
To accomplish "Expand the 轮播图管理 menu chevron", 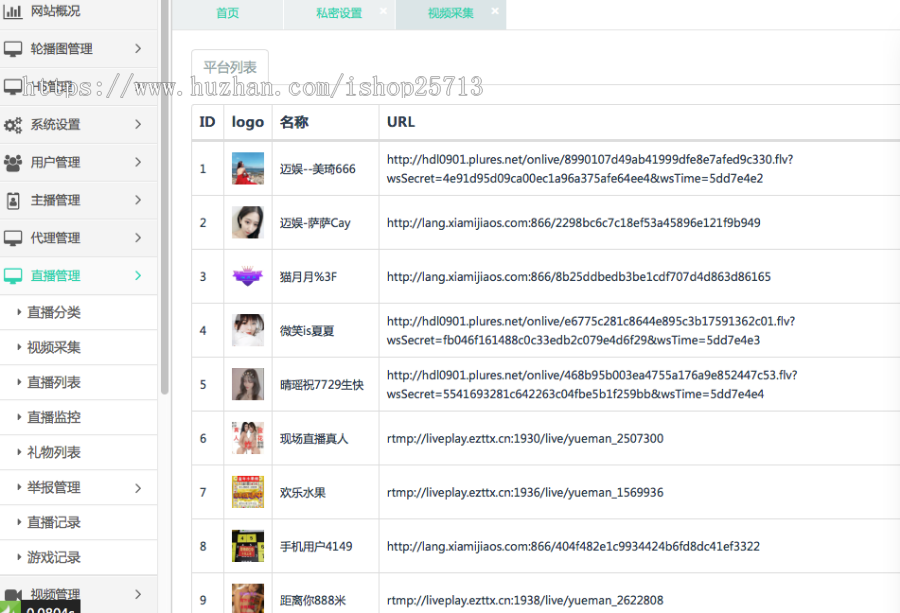I will pos(138,48).
